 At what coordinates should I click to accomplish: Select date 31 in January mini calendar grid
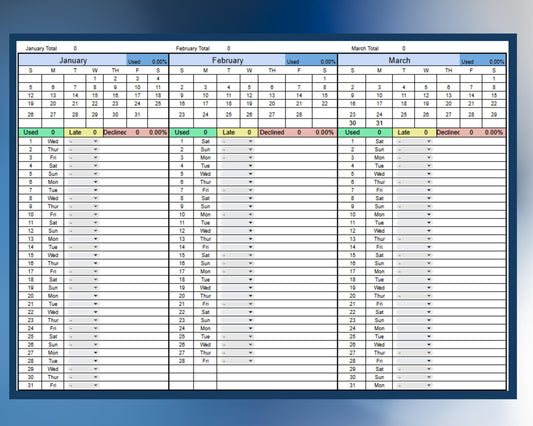(137, 115)
